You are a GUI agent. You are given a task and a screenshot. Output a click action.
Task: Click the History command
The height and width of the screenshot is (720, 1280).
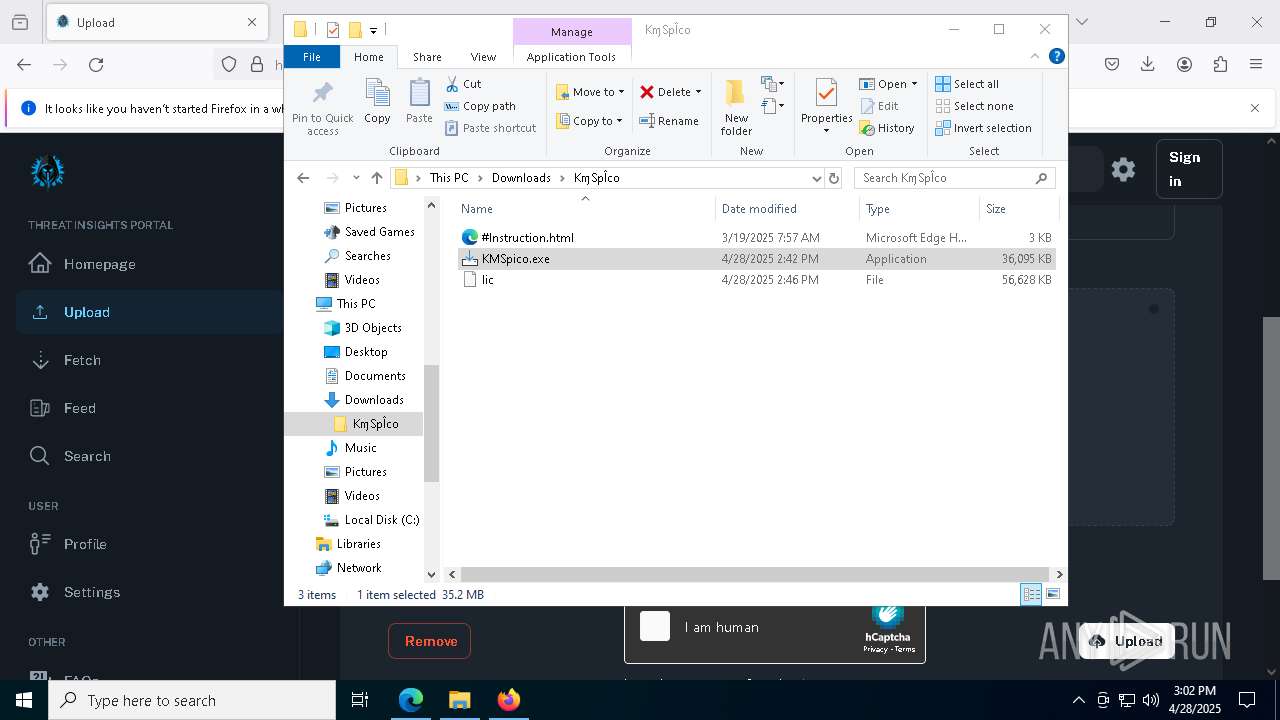click(887, 128)
